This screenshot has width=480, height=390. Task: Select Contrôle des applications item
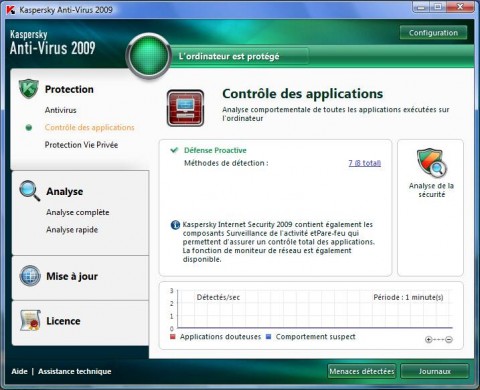[x=89, y=127]
